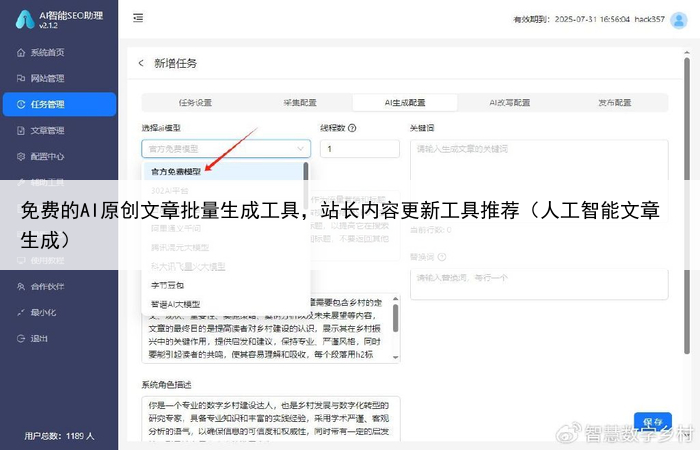Viewport: 700px width, 450px height.
Task: Click the 新增任务 page title
Action: (175, 63)
